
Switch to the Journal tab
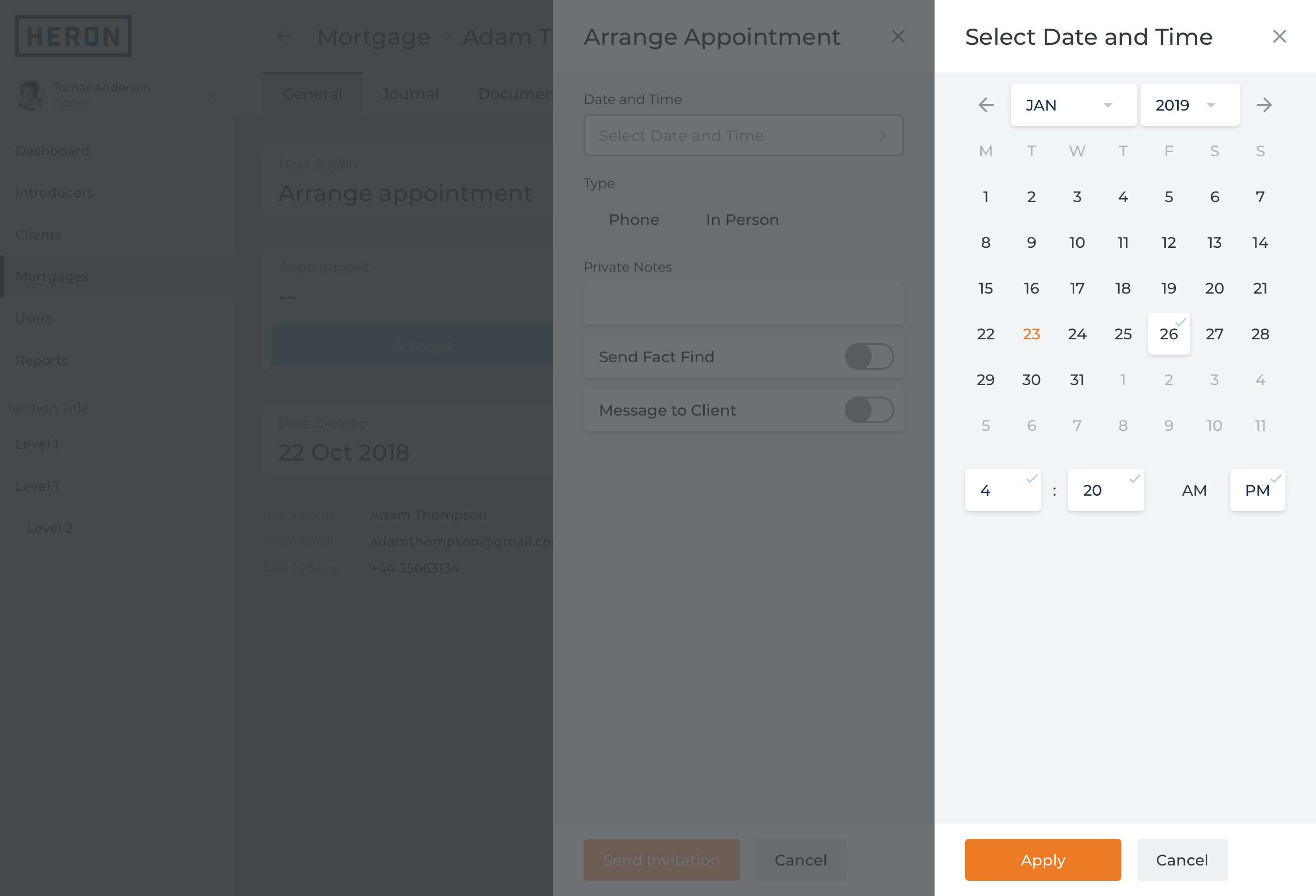click(410, 94)
